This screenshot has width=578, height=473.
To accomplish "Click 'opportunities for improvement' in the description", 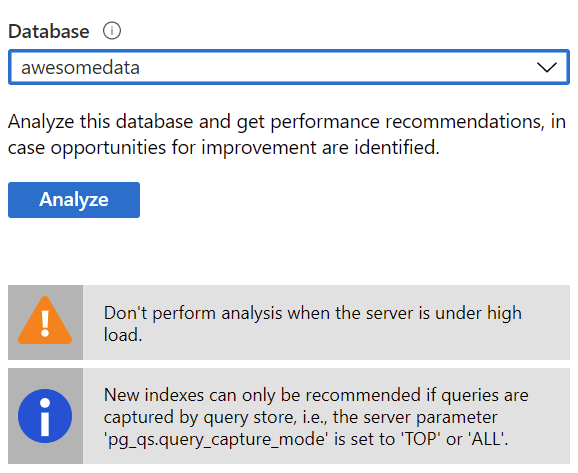I will click(x=183, y=148).
